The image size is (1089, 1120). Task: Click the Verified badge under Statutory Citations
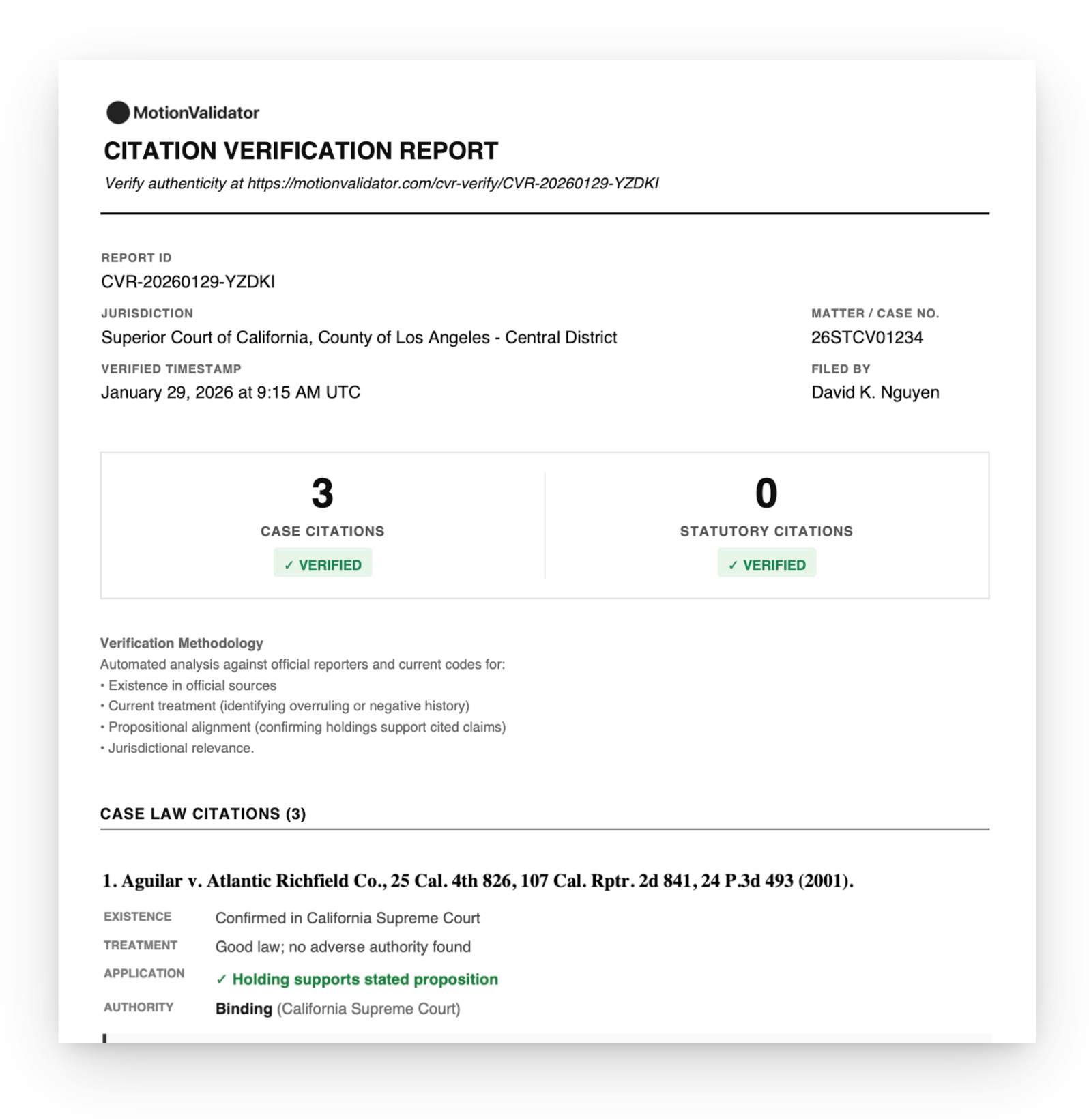coord(766,564)
